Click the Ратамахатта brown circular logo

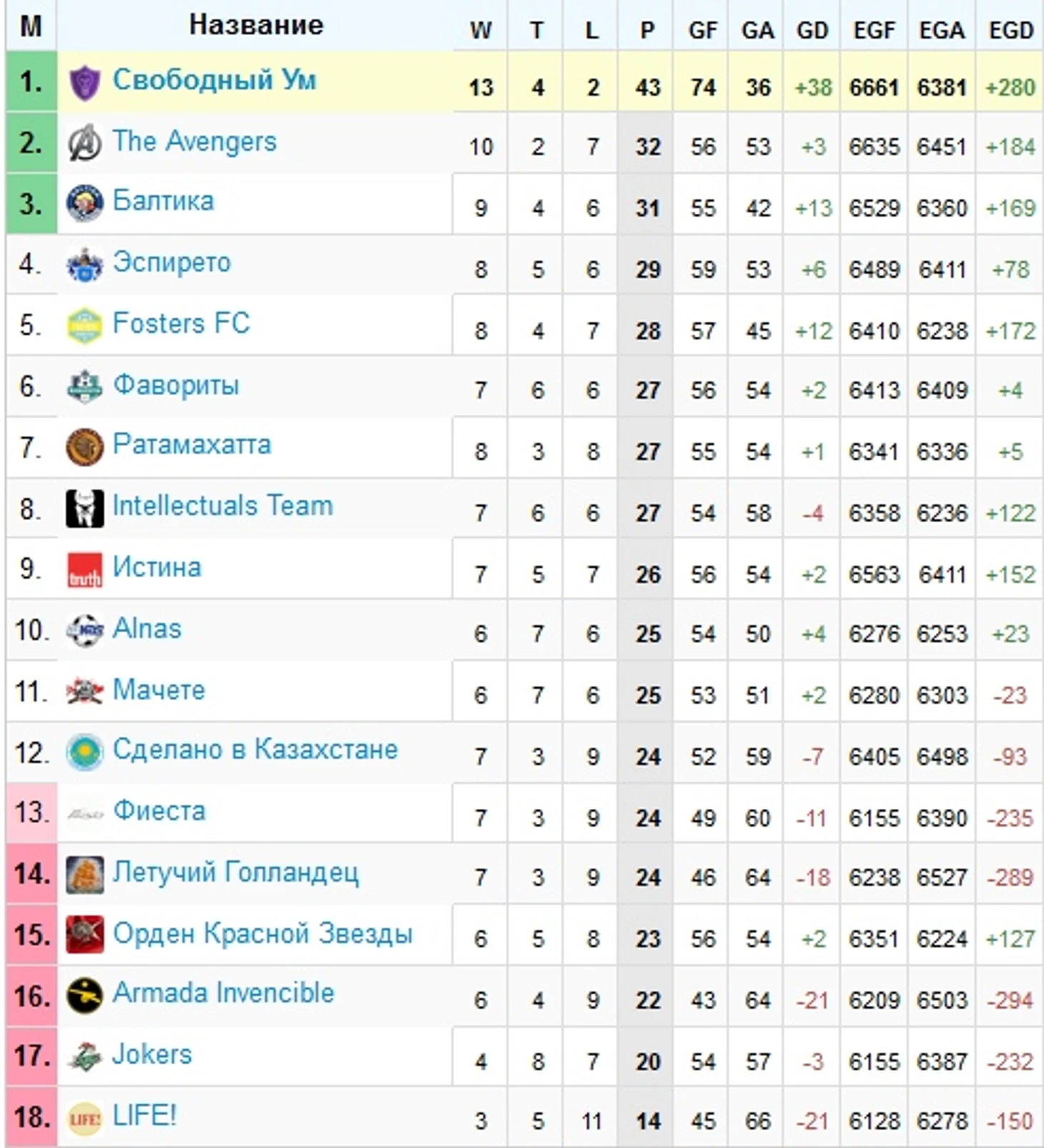(84, 448)
